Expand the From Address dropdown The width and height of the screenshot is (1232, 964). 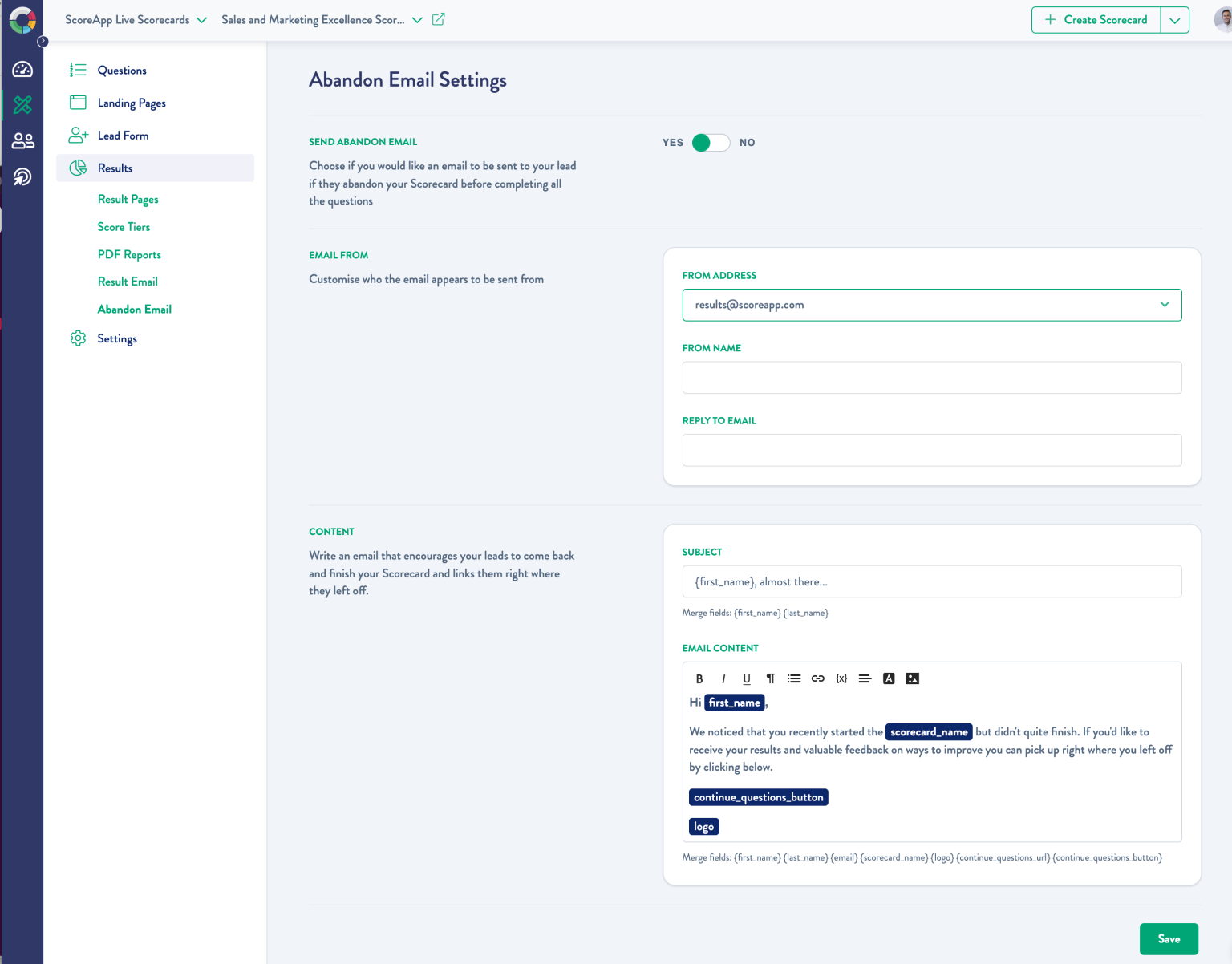[1165, 305]
